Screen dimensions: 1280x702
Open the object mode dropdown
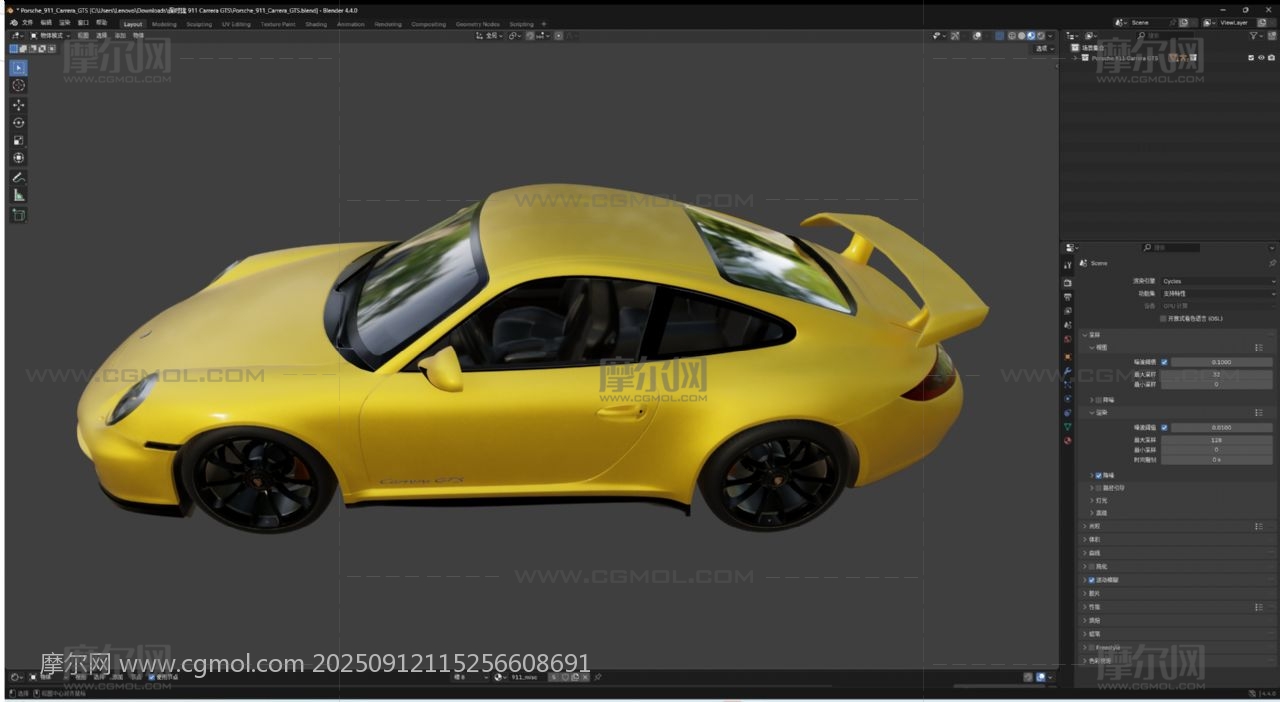(51, 36)
